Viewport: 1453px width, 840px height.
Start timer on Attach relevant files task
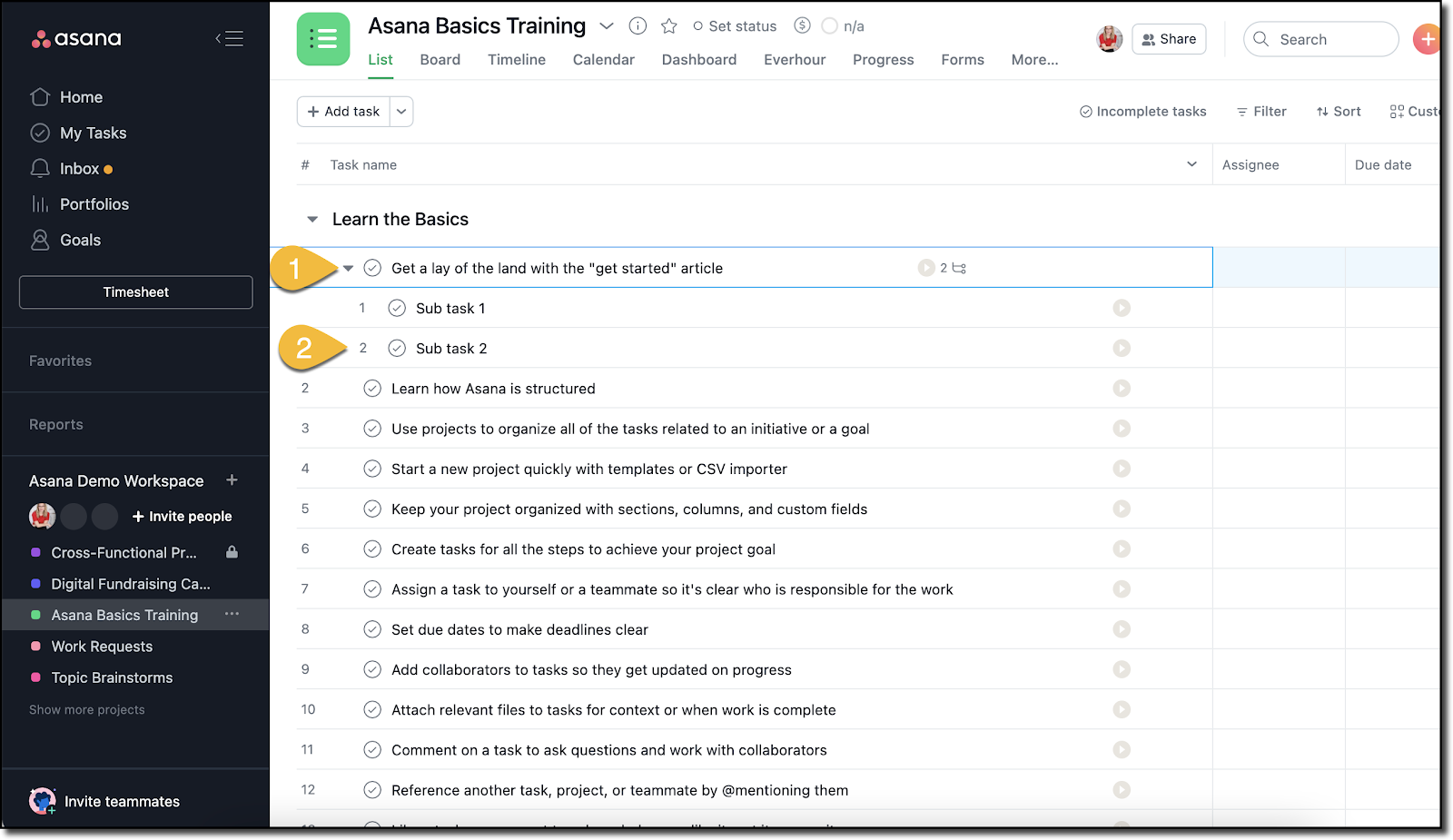coord(1122,709)
